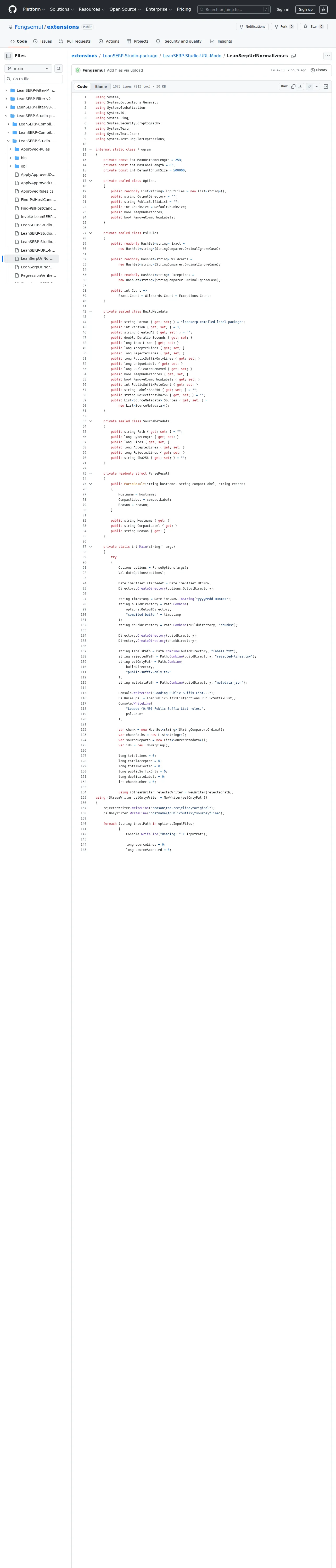This screenshot has width=336, height=1568.
Task: Open commit 195e733
Action: pyautogui.click(x=277, y=70)
